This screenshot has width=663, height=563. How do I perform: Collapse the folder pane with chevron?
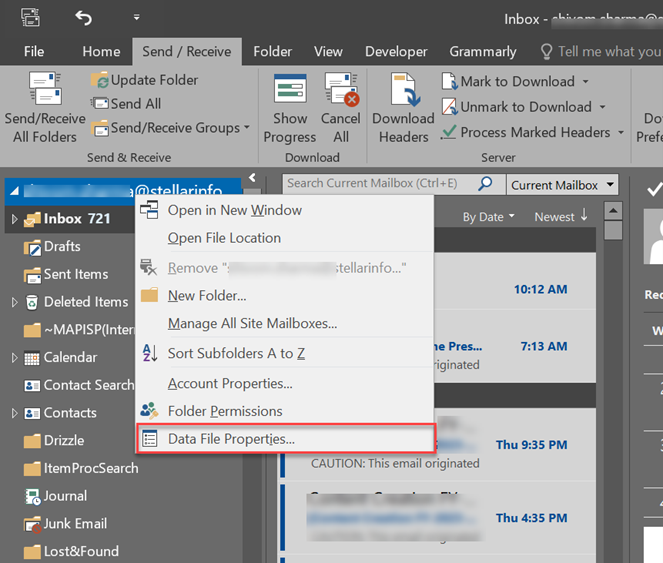click(252, 178)
